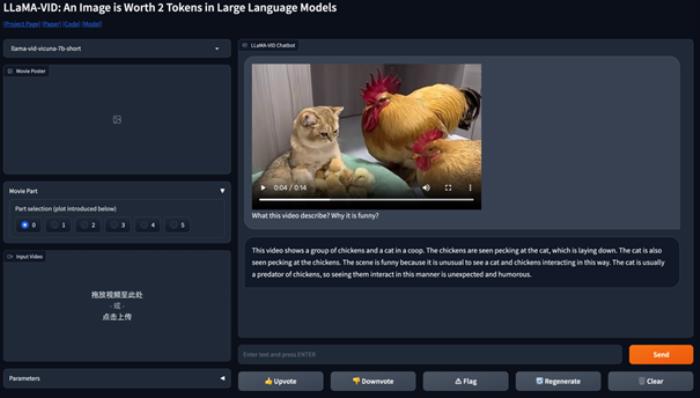Seek along the video progress bar
Screen dimensions: 700x398
click(366, 200)
